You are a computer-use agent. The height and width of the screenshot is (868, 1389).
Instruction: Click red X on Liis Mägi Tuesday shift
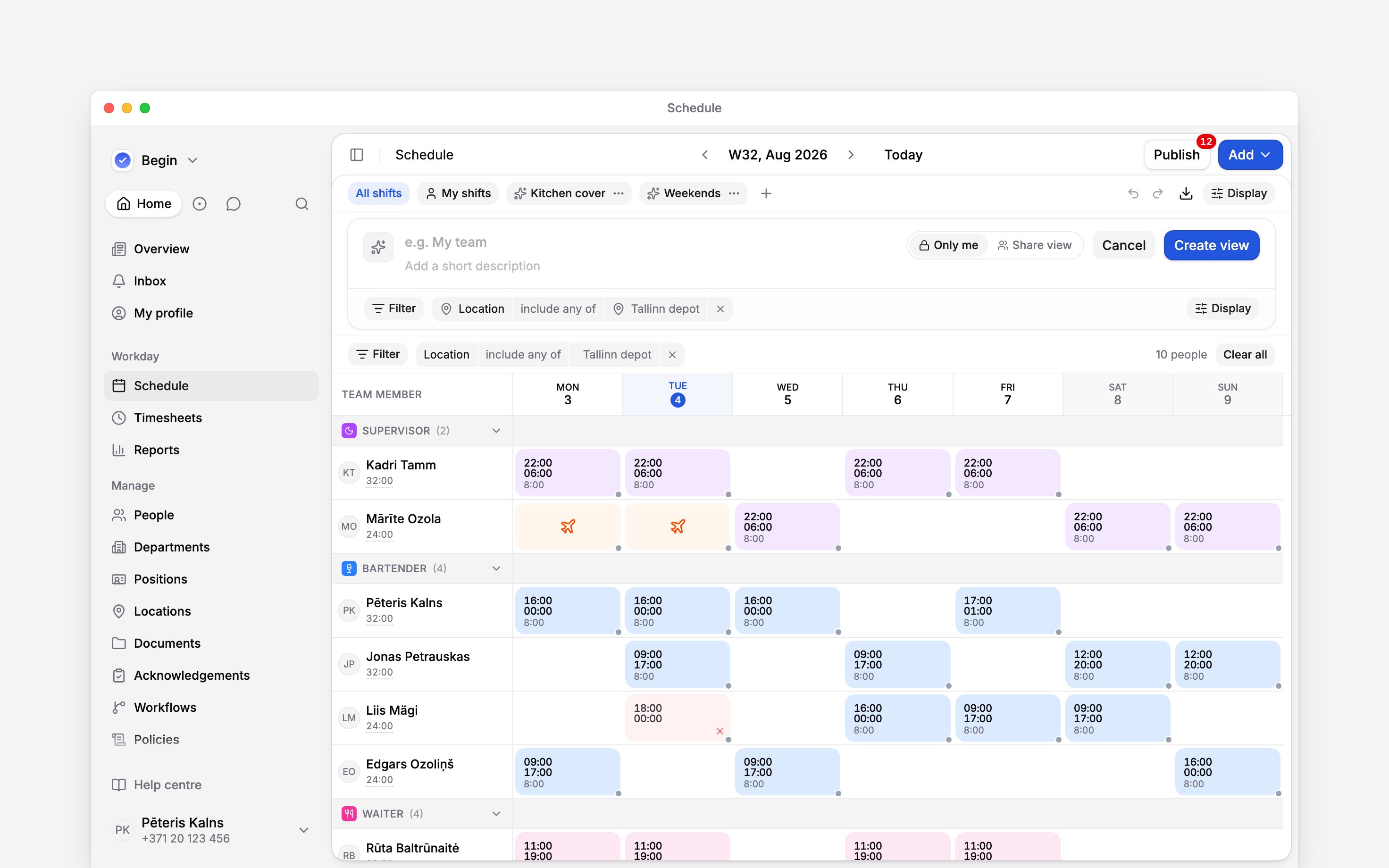(x=720, y=731)
